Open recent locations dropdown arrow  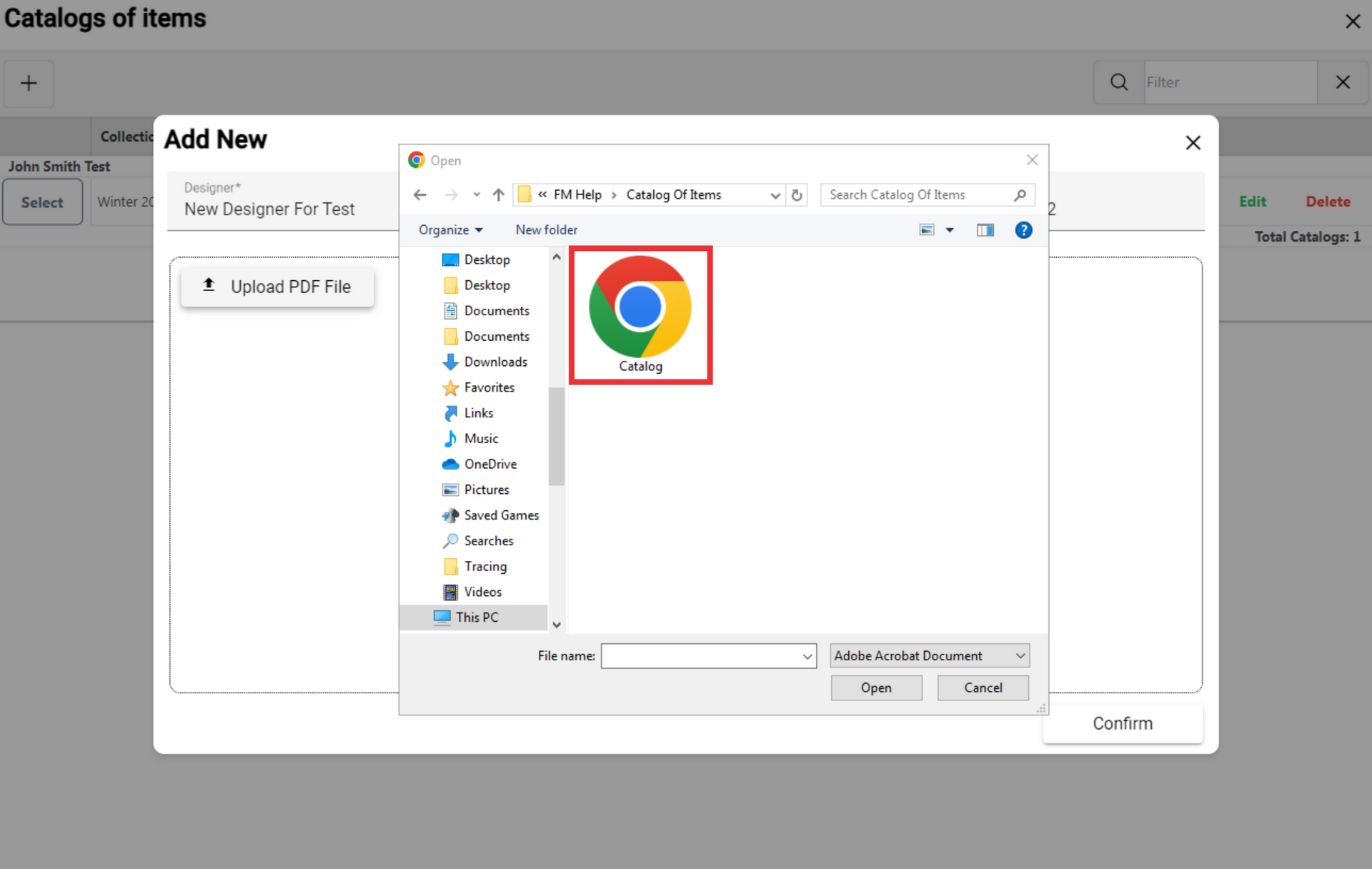coord(477,194)
